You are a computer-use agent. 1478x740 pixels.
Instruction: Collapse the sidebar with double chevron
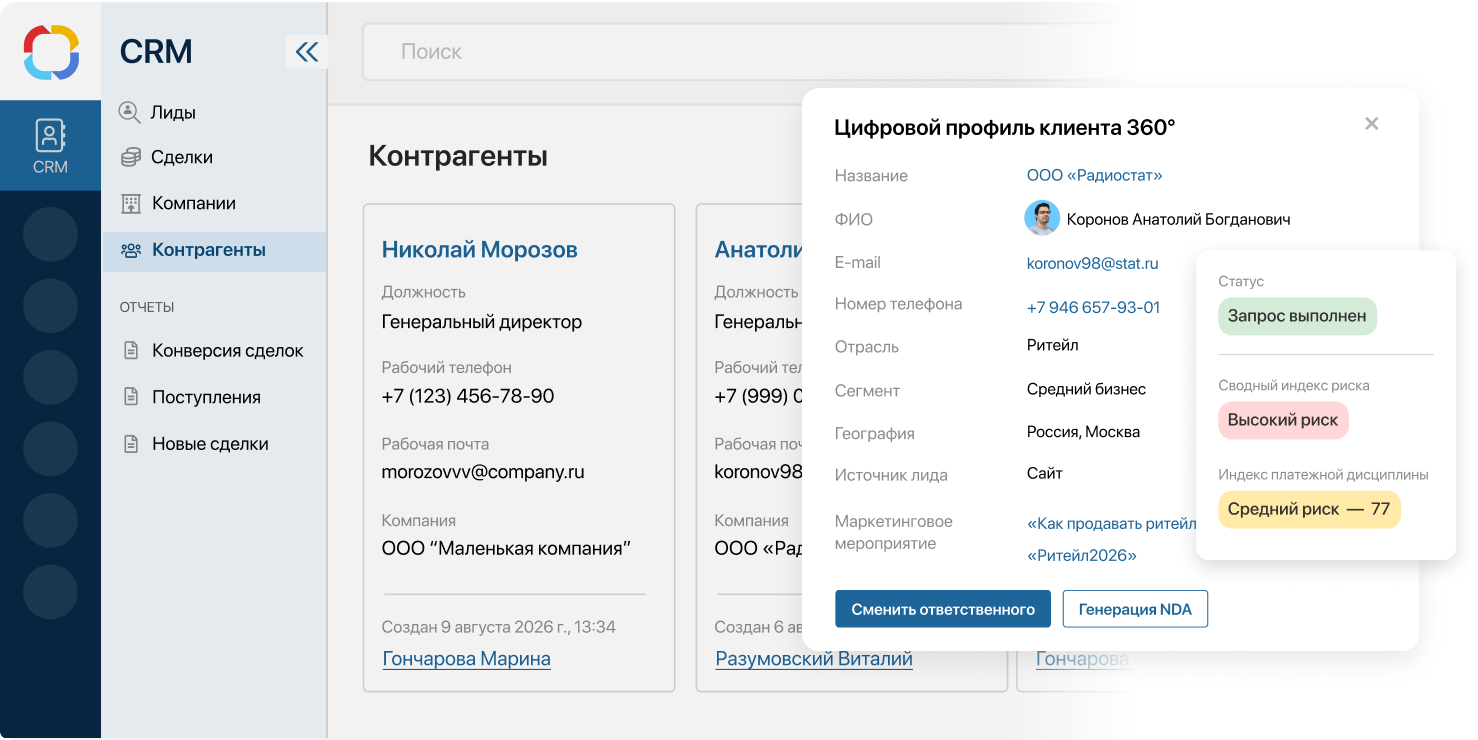307,51
